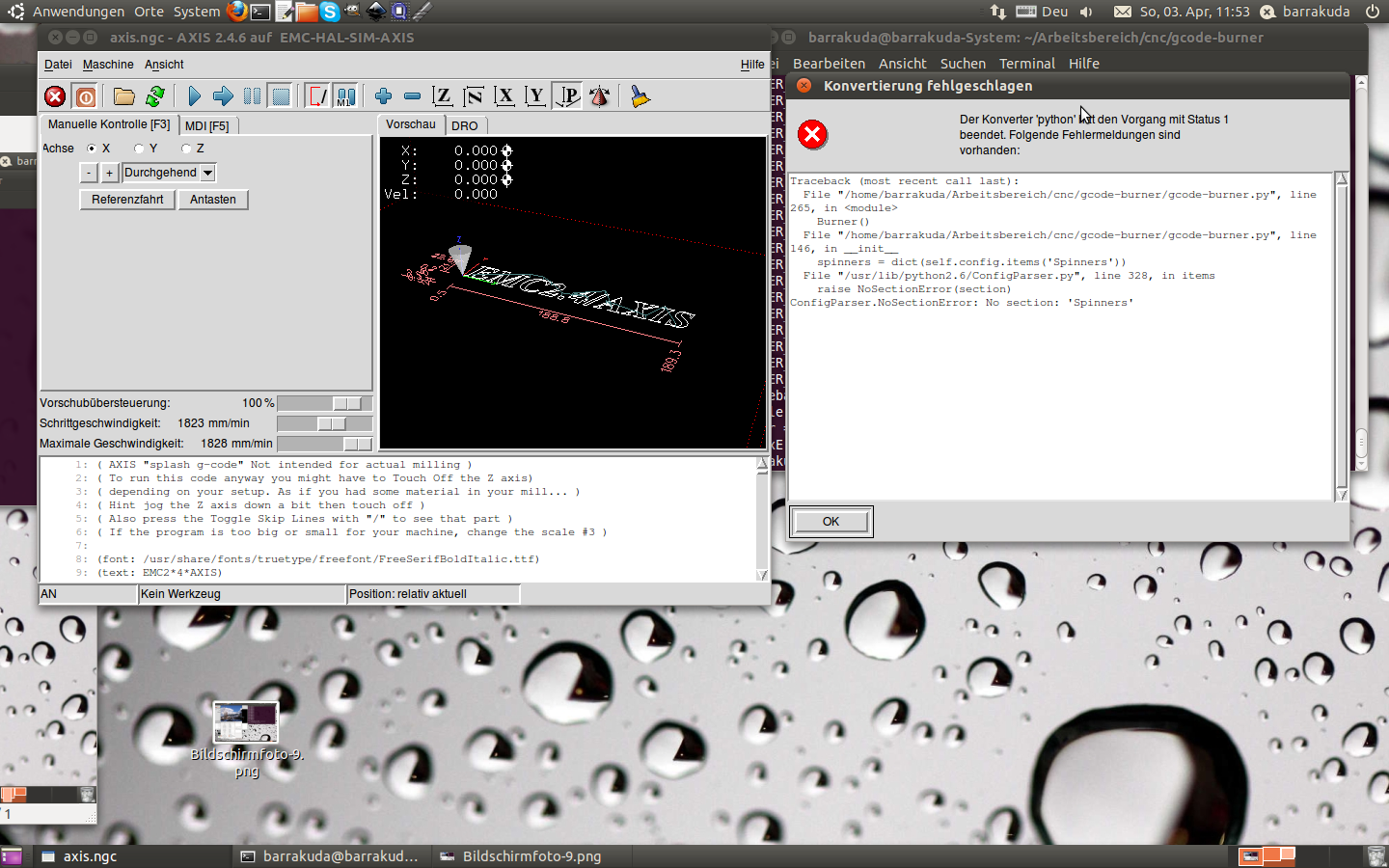Switch preview to Y front view
This screenshot has width=1389, height=868.
tap(535, 96)
